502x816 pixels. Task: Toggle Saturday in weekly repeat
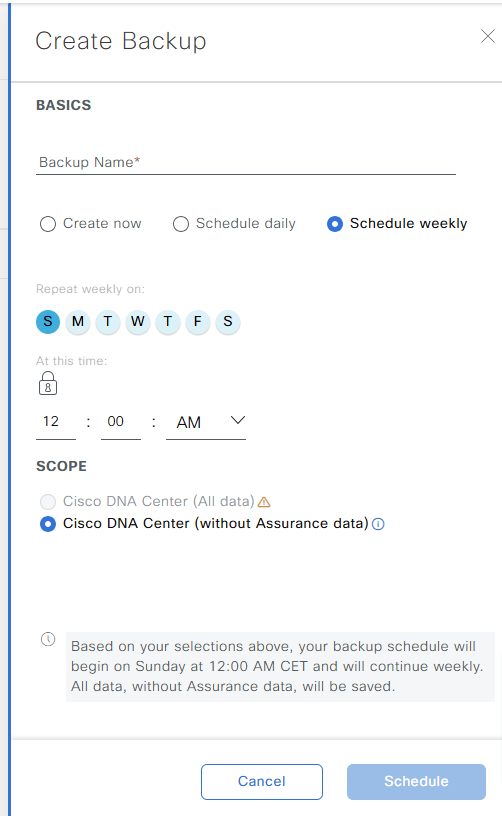click(228, 322)
